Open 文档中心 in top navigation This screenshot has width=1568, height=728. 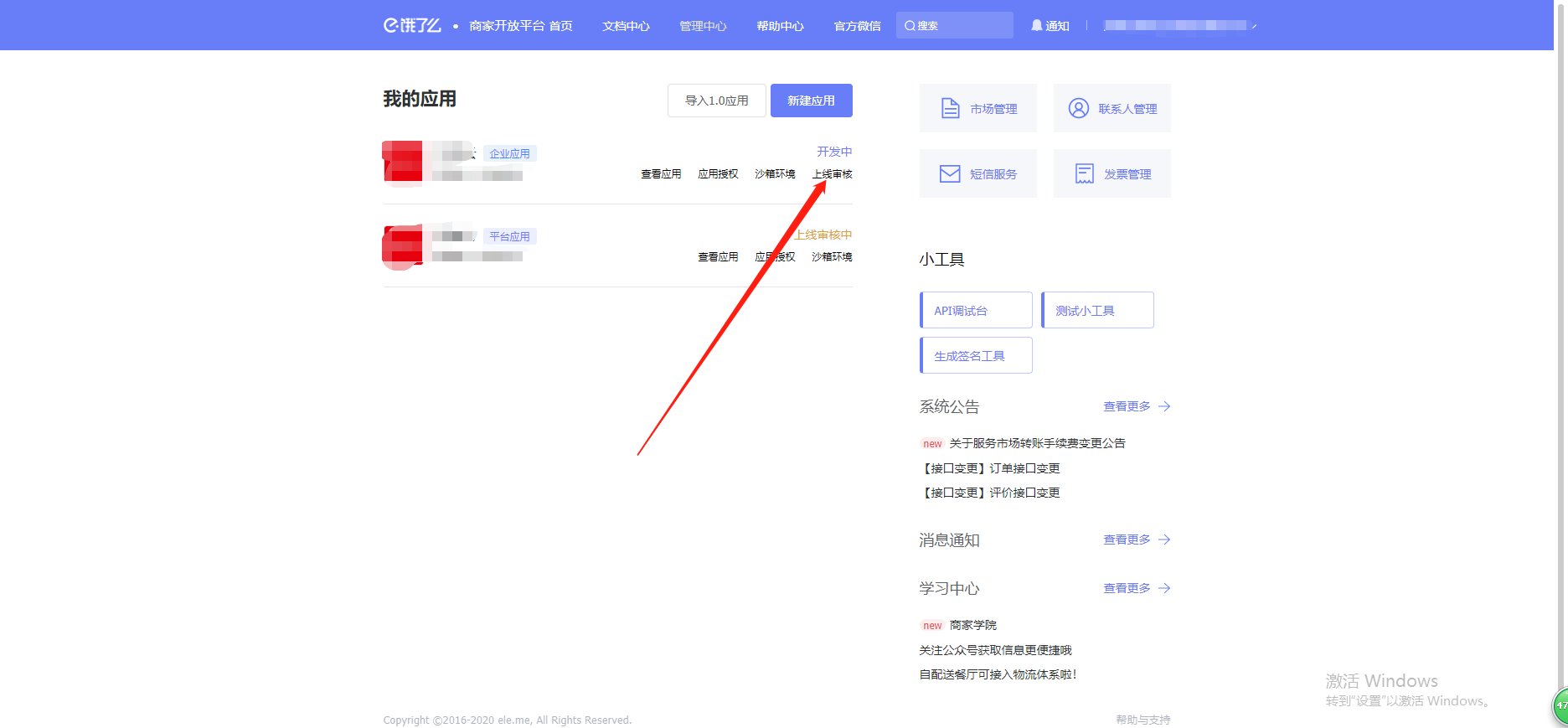point(626,26)
